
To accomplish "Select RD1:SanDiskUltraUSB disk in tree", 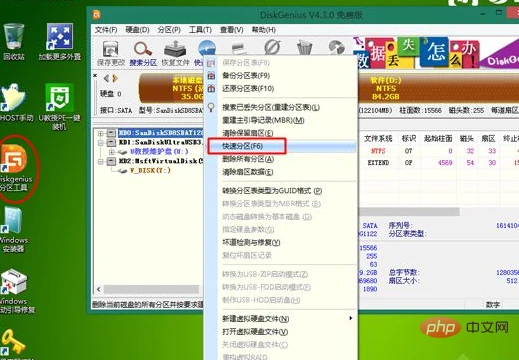I will 160,143.
